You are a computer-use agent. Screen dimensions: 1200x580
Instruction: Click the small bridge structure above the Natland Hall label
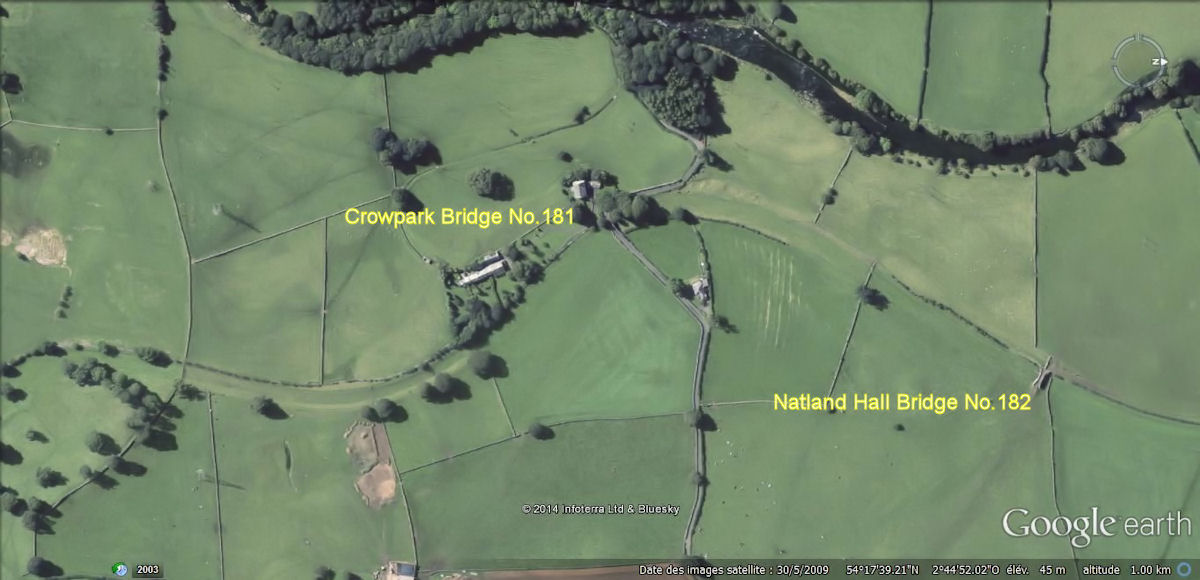point(1043,372)
